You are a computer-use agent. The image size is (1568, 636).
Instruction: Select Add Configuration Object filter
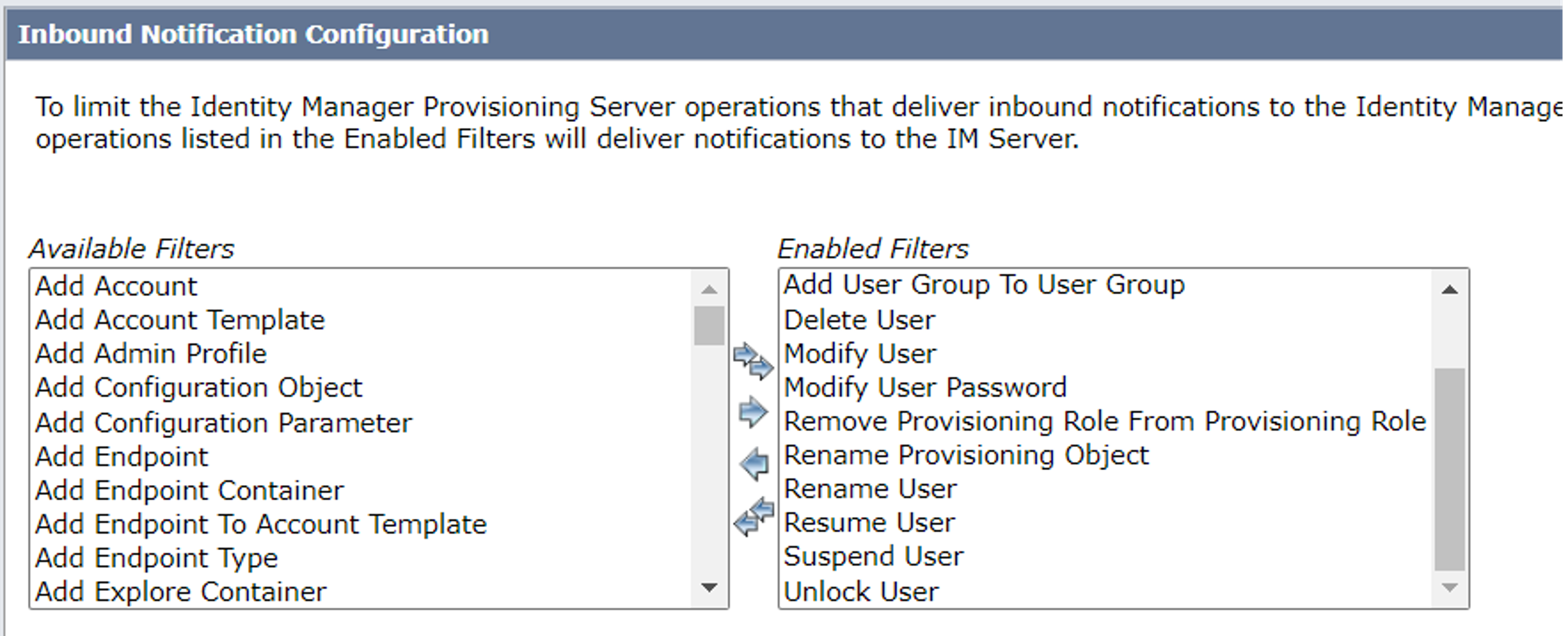(x=198, y=388)
